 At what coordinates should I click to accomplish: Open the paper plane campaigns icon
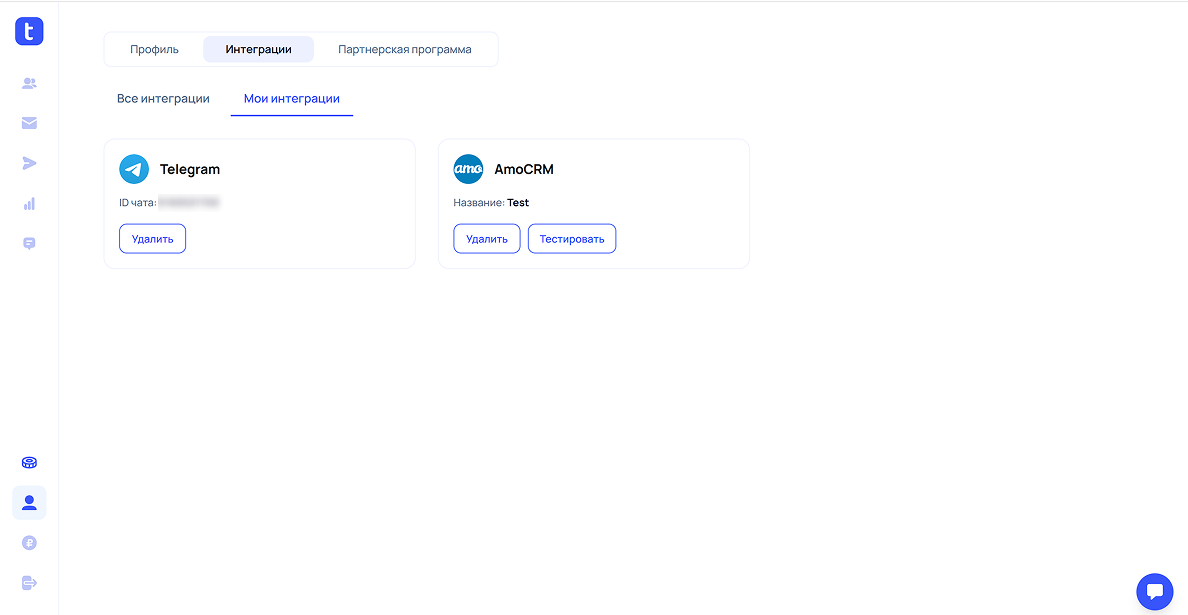coord(29,163)
